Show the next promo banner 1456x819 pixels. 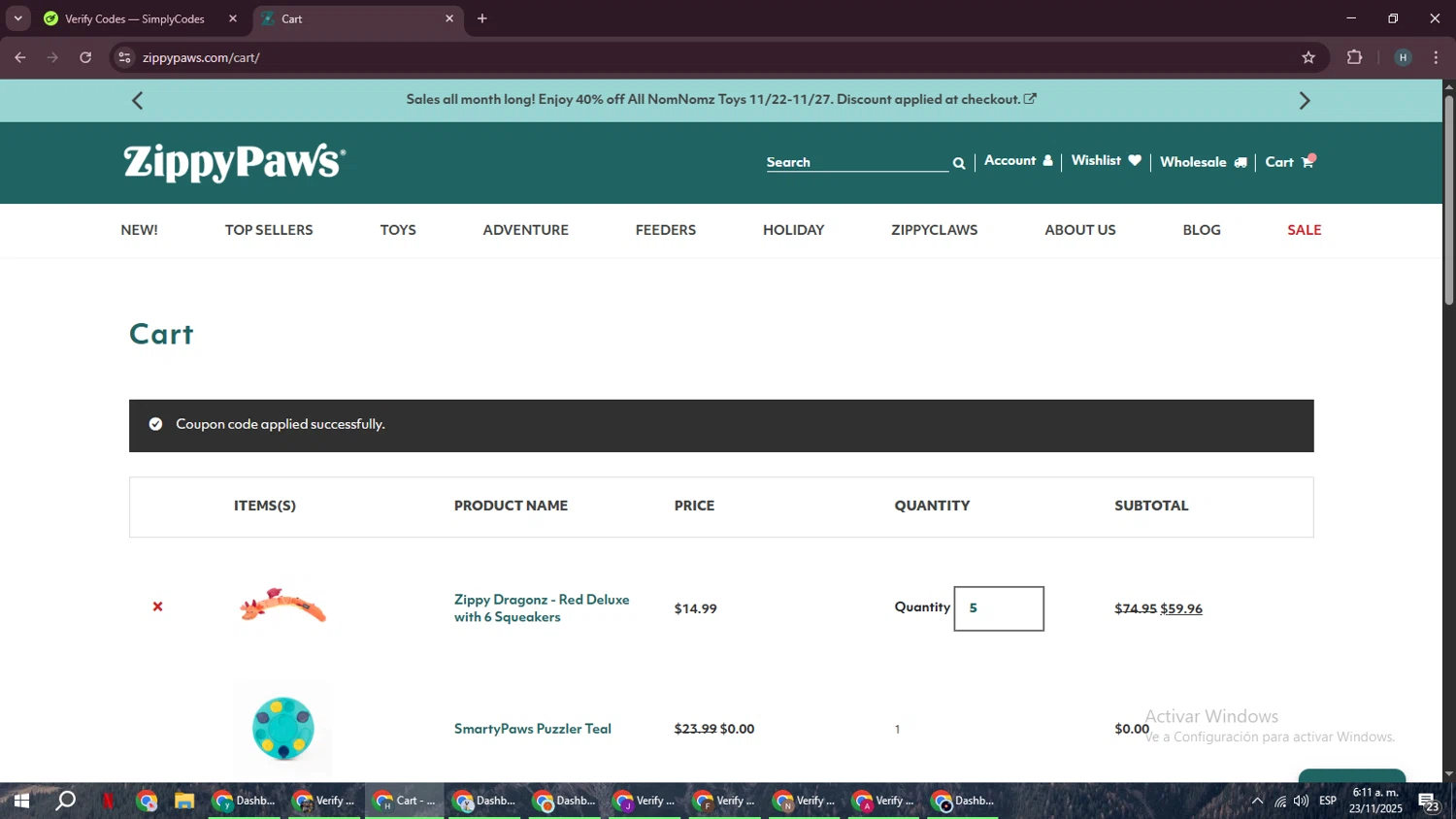pyautogui.click(x=1305, y=100)
